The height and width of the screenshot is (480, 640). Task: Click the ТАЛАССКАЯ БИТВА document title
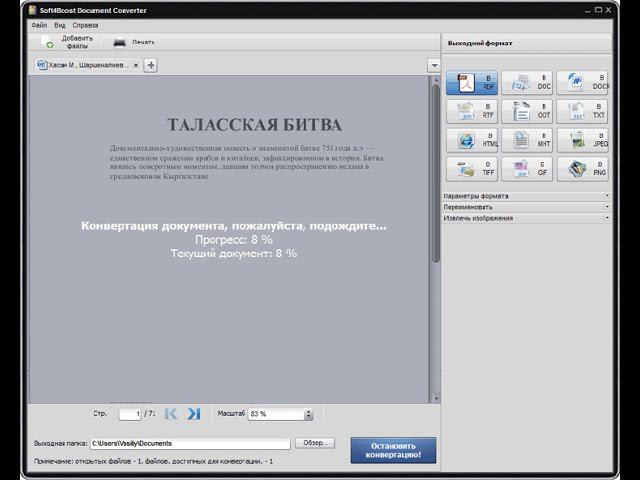click(254, 124)
